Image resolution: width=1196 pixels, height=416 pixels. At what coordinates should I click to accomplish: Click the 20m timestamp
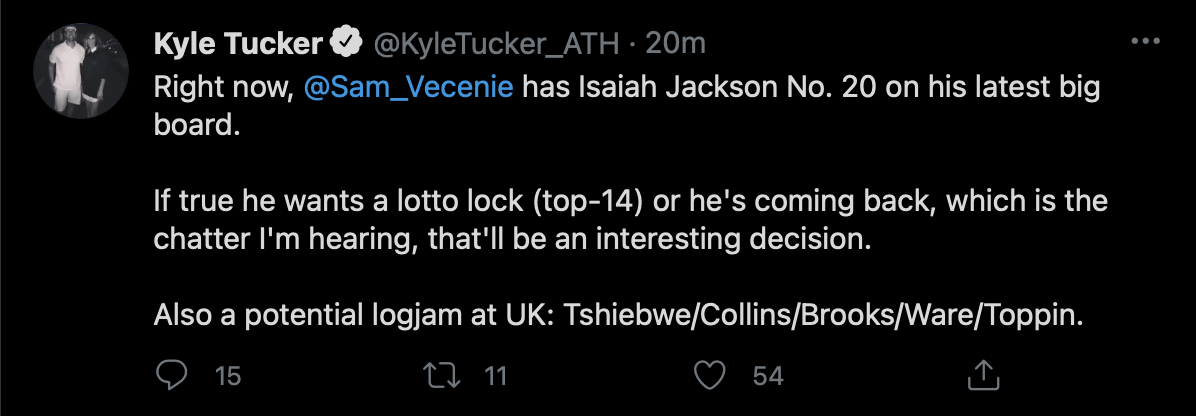point(678,44)
